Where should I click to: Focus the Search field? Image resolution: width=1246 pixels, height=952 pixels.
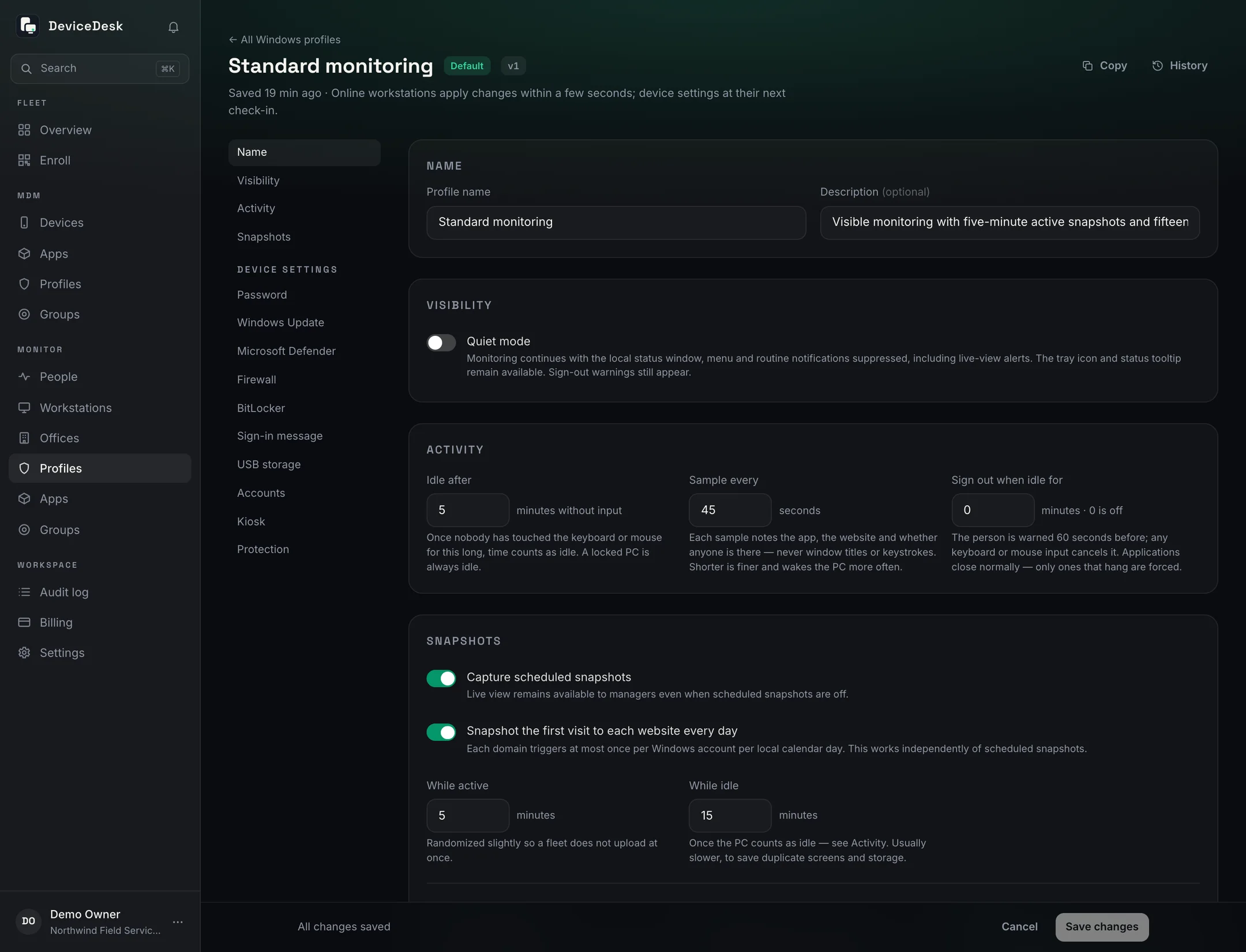point(100,69)
